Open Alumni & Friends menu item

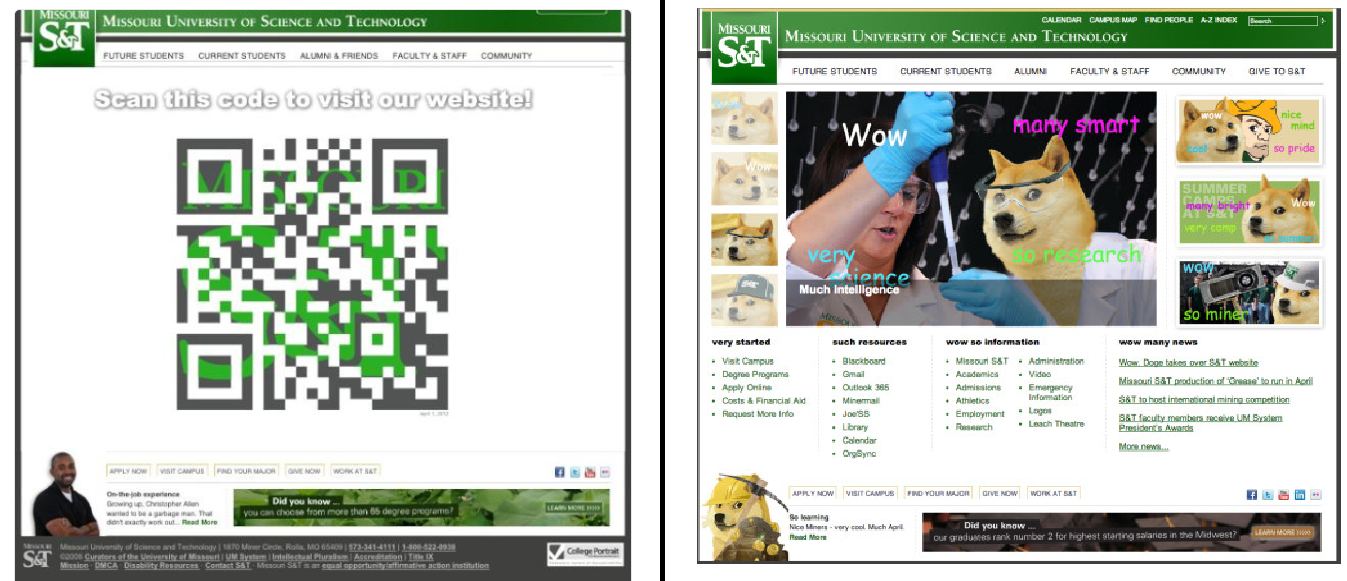[339, 56]
